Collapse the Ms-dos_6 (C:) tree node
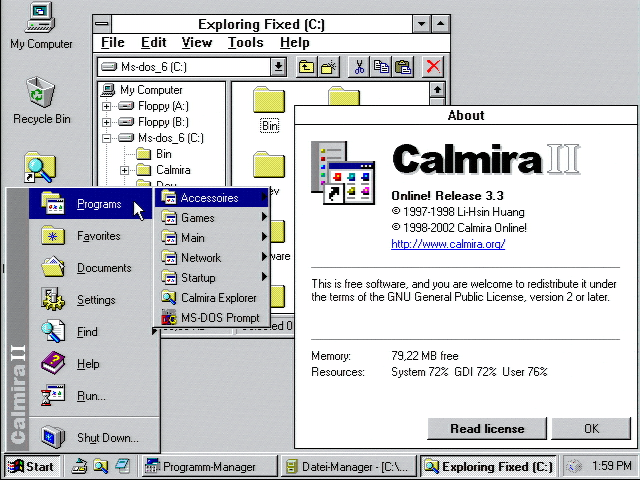Screen dimensions: 640x480 106,138
